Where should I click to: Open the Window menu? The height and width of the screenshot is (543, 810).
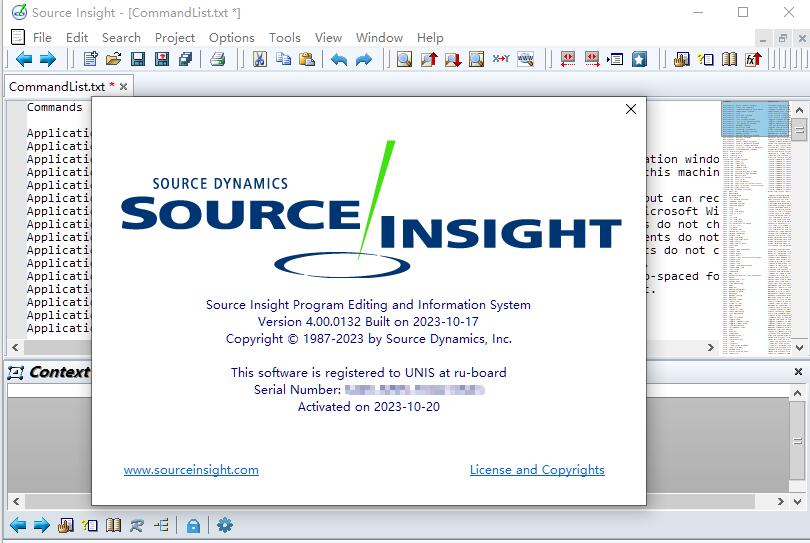[x=379, y=38]
